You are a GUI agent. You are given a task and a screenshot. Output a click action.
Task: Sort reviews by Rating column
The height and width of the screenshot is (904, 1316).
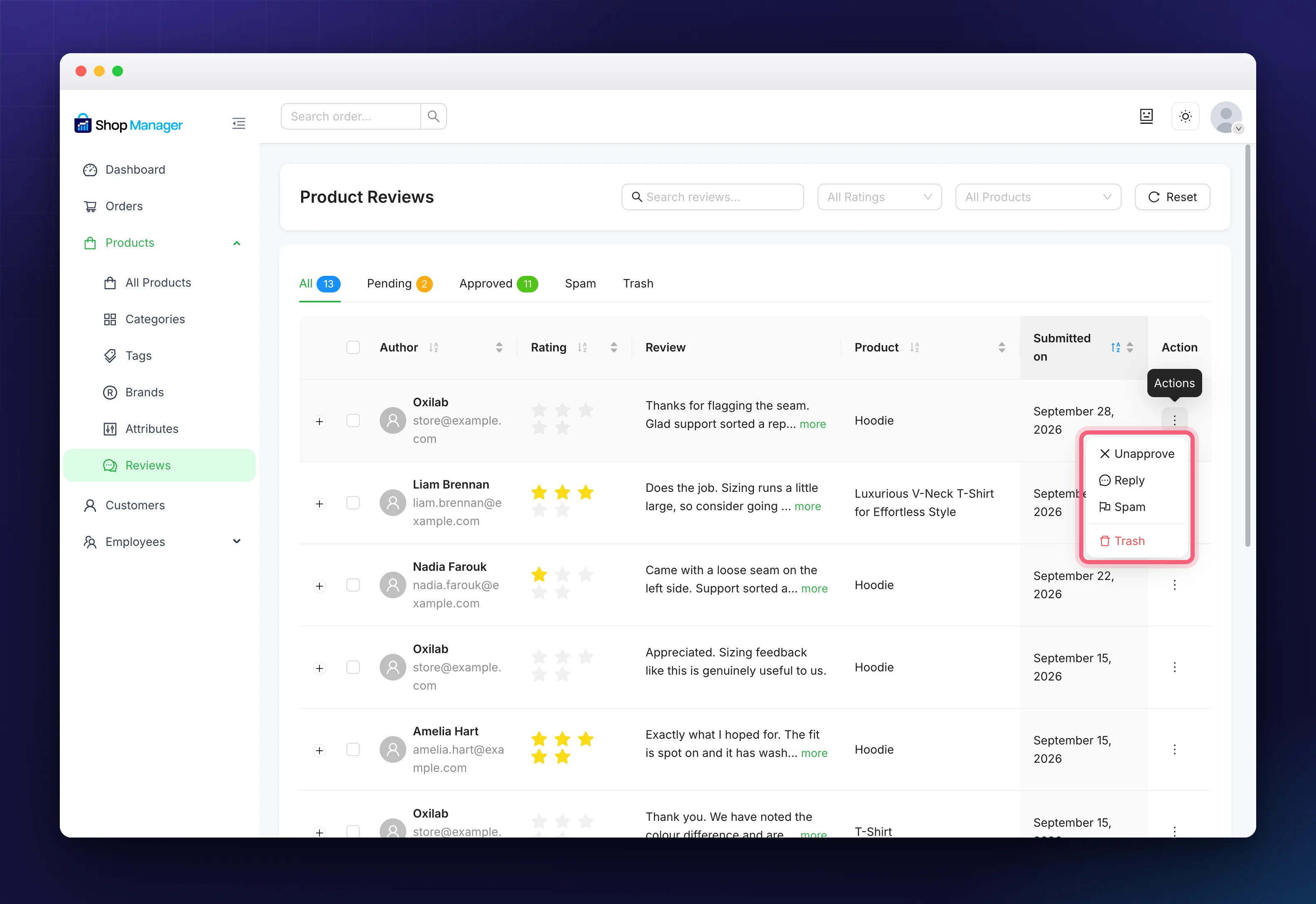[574, 347]
